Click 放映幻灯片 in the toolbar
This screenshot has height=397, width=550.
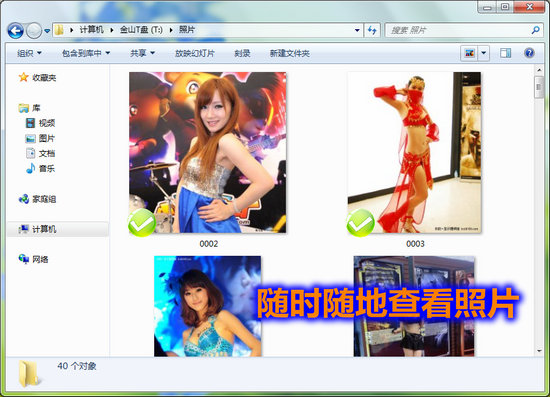tap(195, 53)
